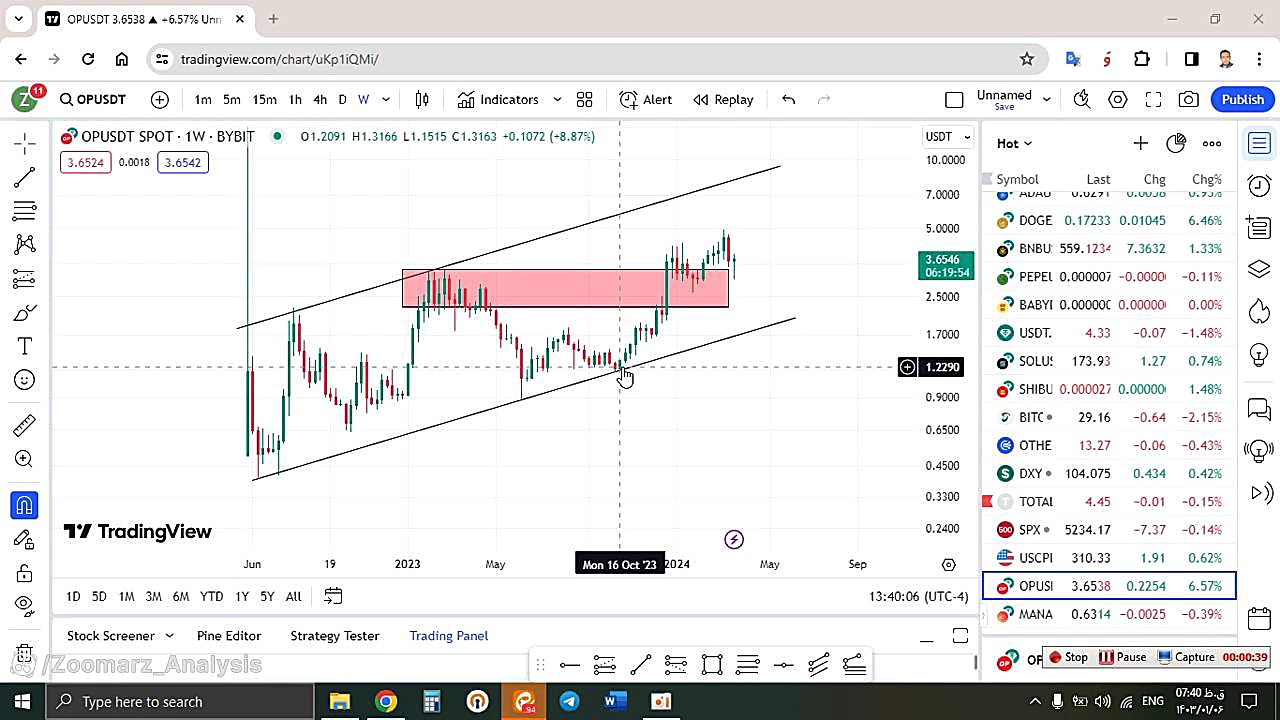Open the layout setup square icon

click(x=954, y=99)
